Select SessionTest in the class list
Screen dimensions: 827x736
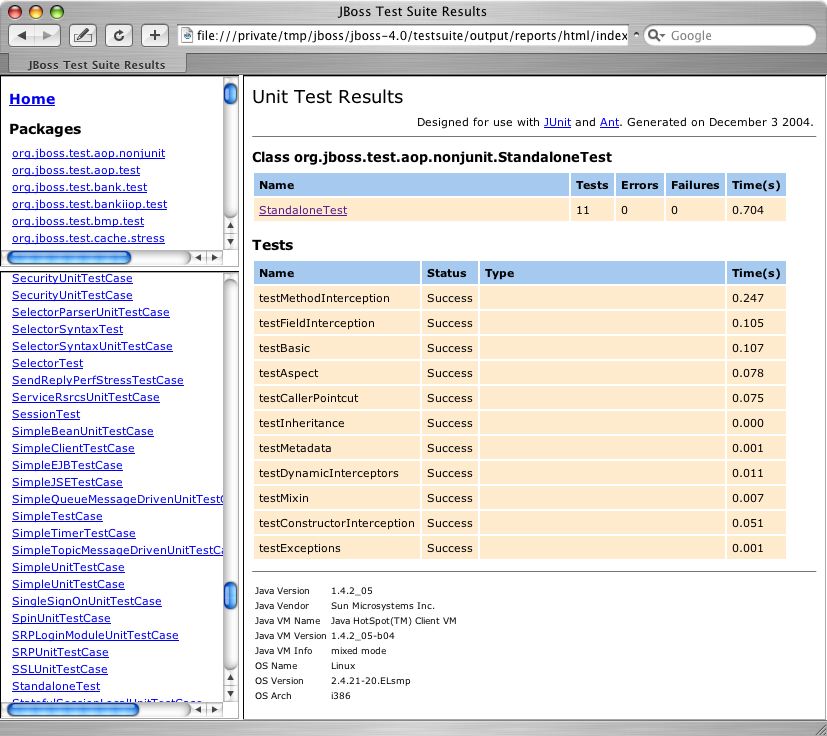coord(46,414)
